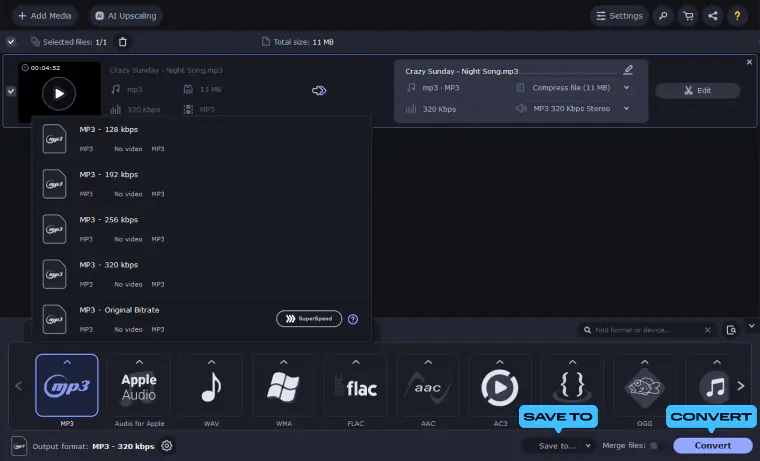Click the Edit button with scissors
This screenshot has height=461, width=760.
point(697,91)
